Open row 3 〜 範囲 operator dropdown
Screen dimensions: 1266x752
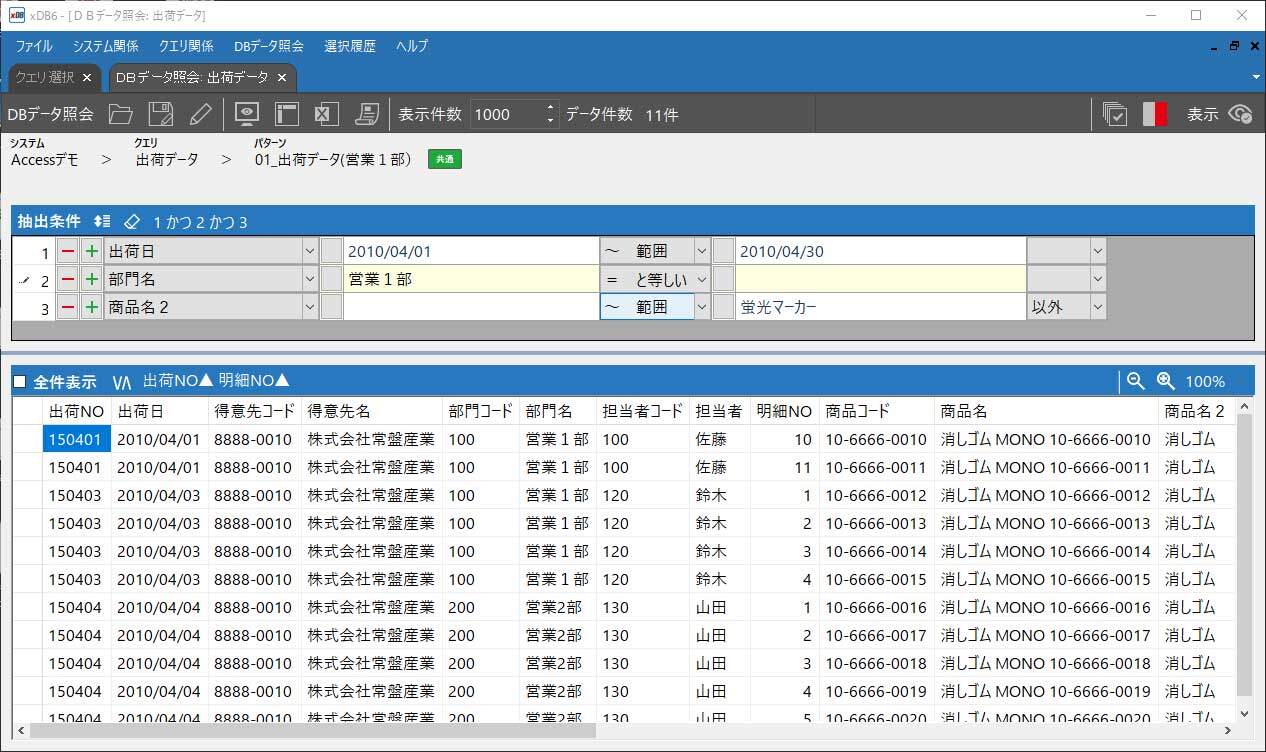[701, 307]
